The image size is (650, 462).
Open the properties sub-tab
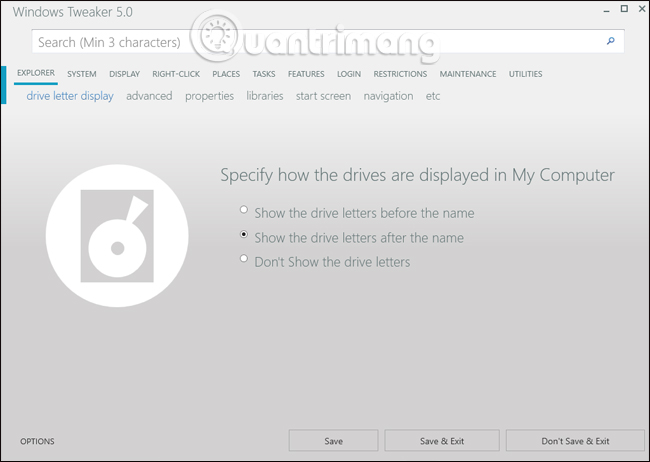tap(209, 96)
